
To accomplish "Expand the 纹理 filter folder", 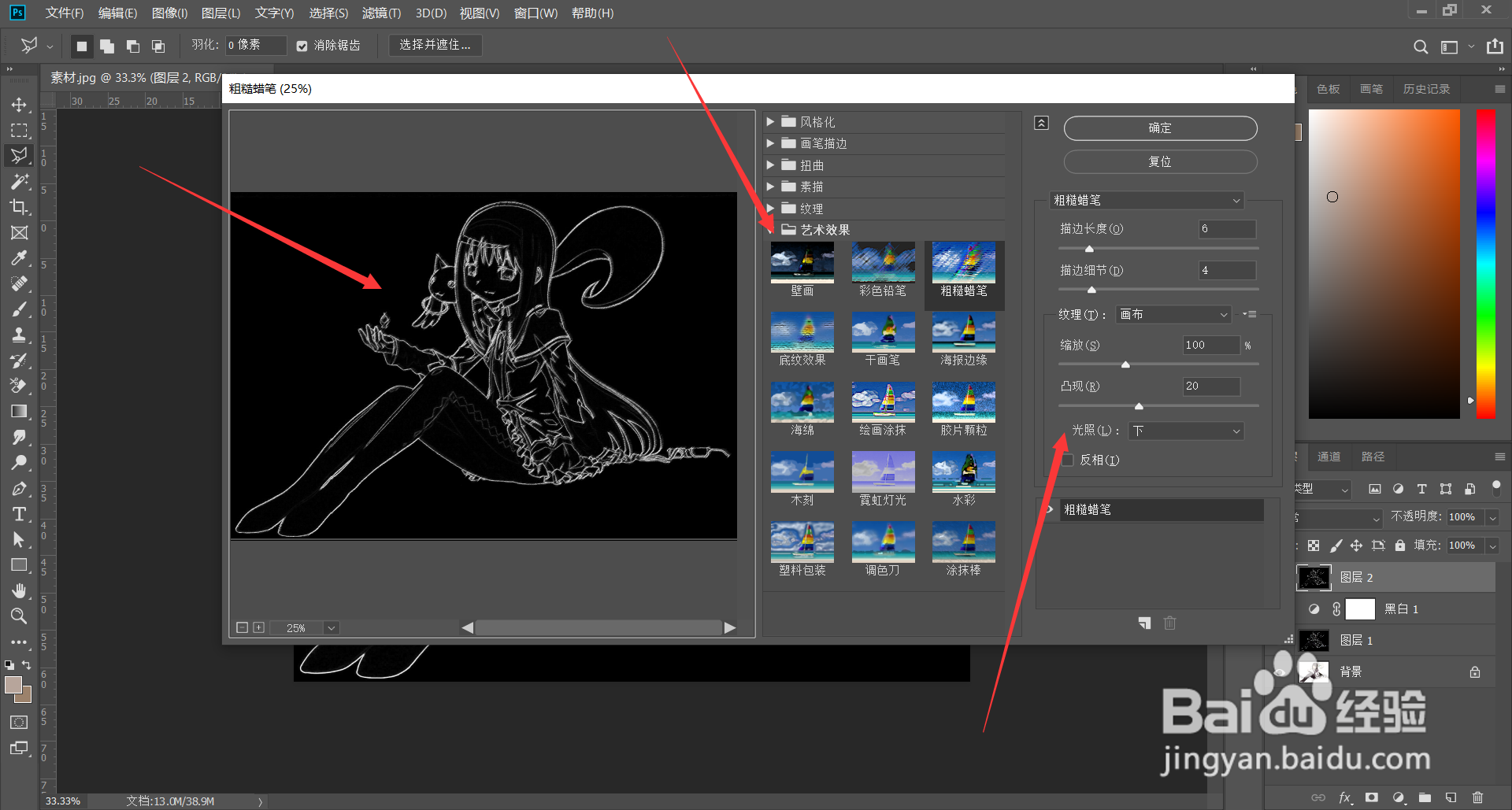I will 770,209.
